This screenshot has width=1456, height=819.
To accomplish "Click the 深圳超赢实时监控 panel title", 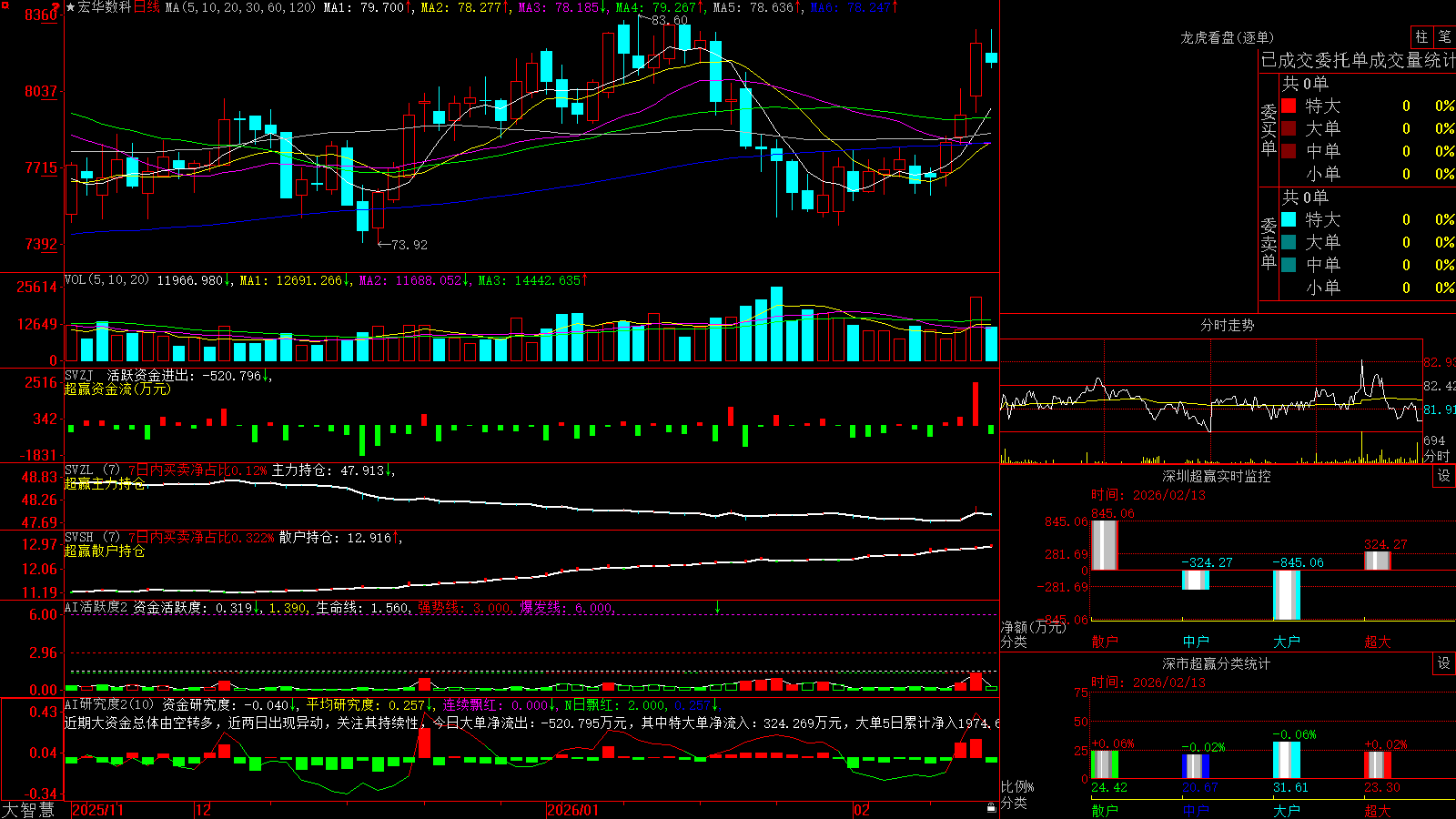I will point(1216,476).
